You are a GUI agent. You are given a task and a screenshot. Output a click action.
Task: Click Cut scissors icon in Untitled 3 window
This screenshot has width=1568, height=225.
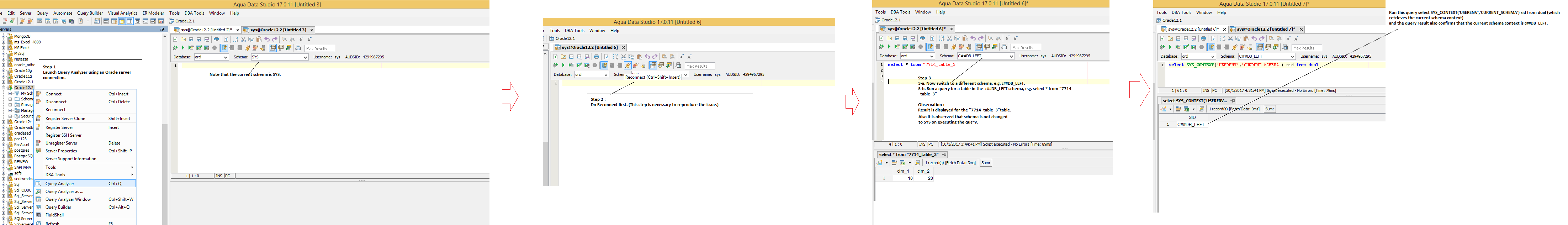click(243, 39)
